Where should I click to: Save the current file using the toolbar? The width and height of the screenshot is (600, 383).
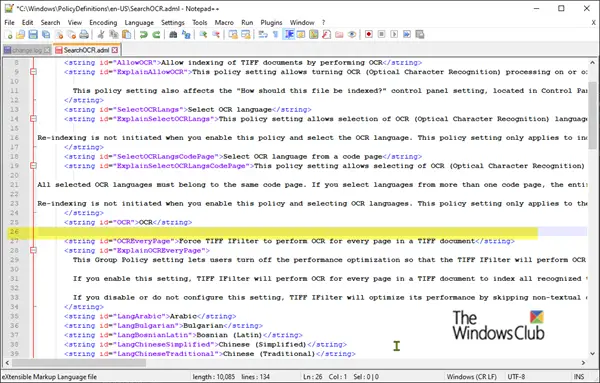coord(33,34)
